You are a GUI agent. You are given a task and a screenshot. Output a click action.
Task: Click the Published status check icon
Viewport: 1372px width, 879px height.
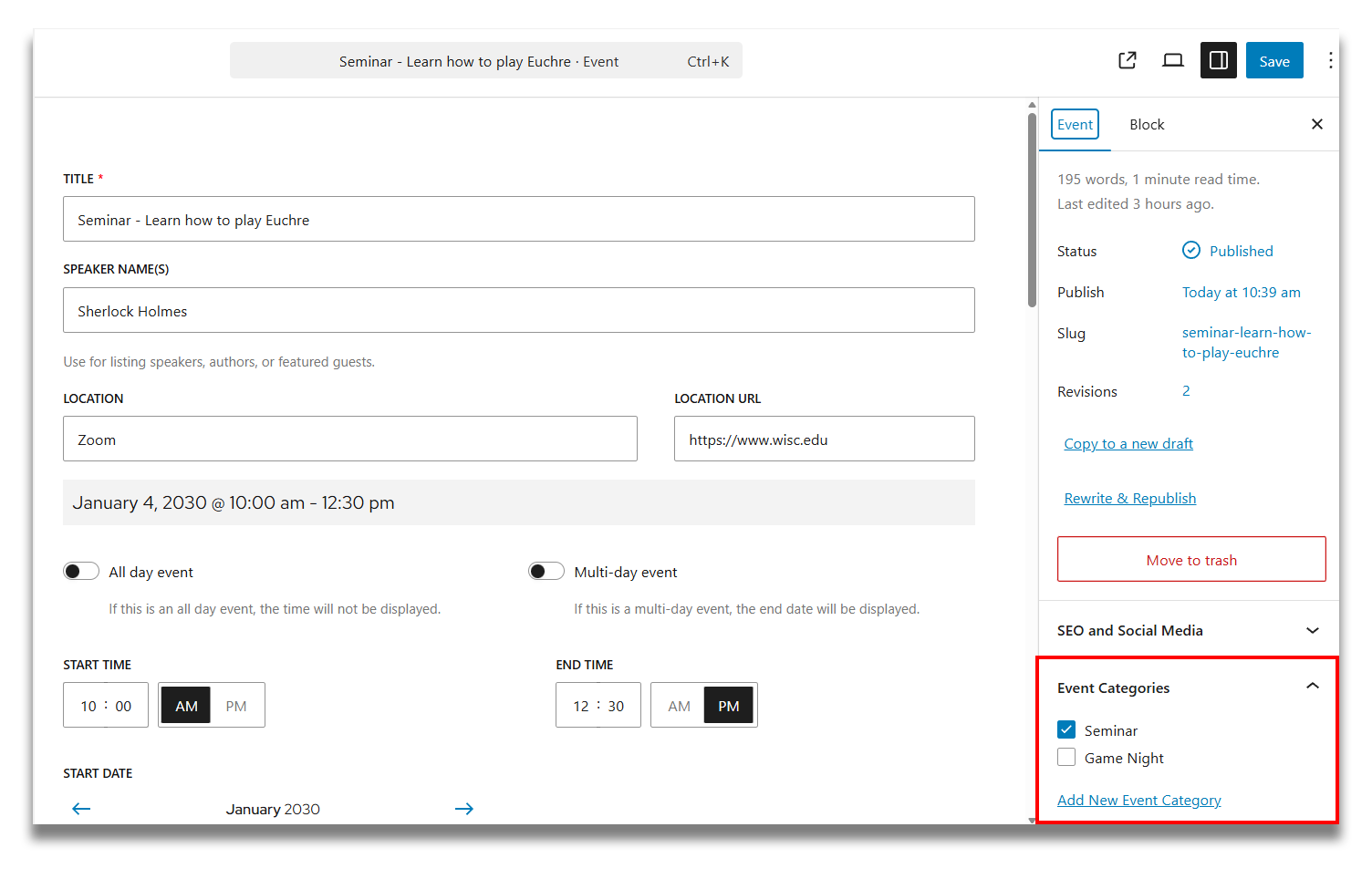pyautogui.click(x=1190, y=250)
